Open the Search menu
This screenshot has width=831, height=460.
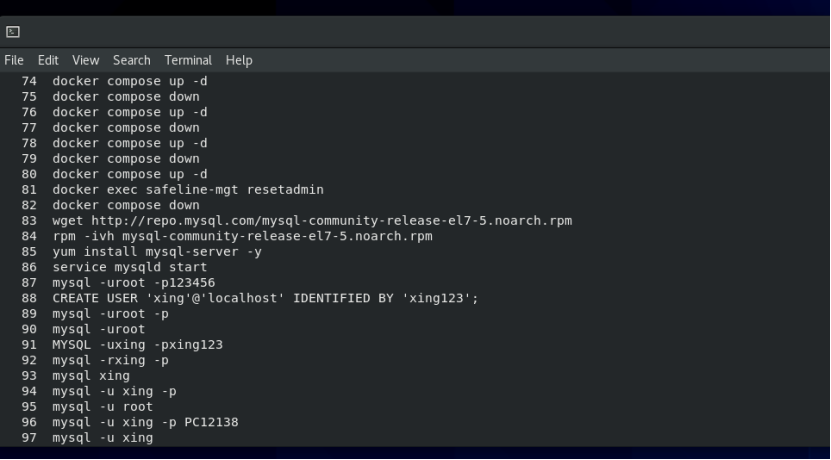point(131,60)
